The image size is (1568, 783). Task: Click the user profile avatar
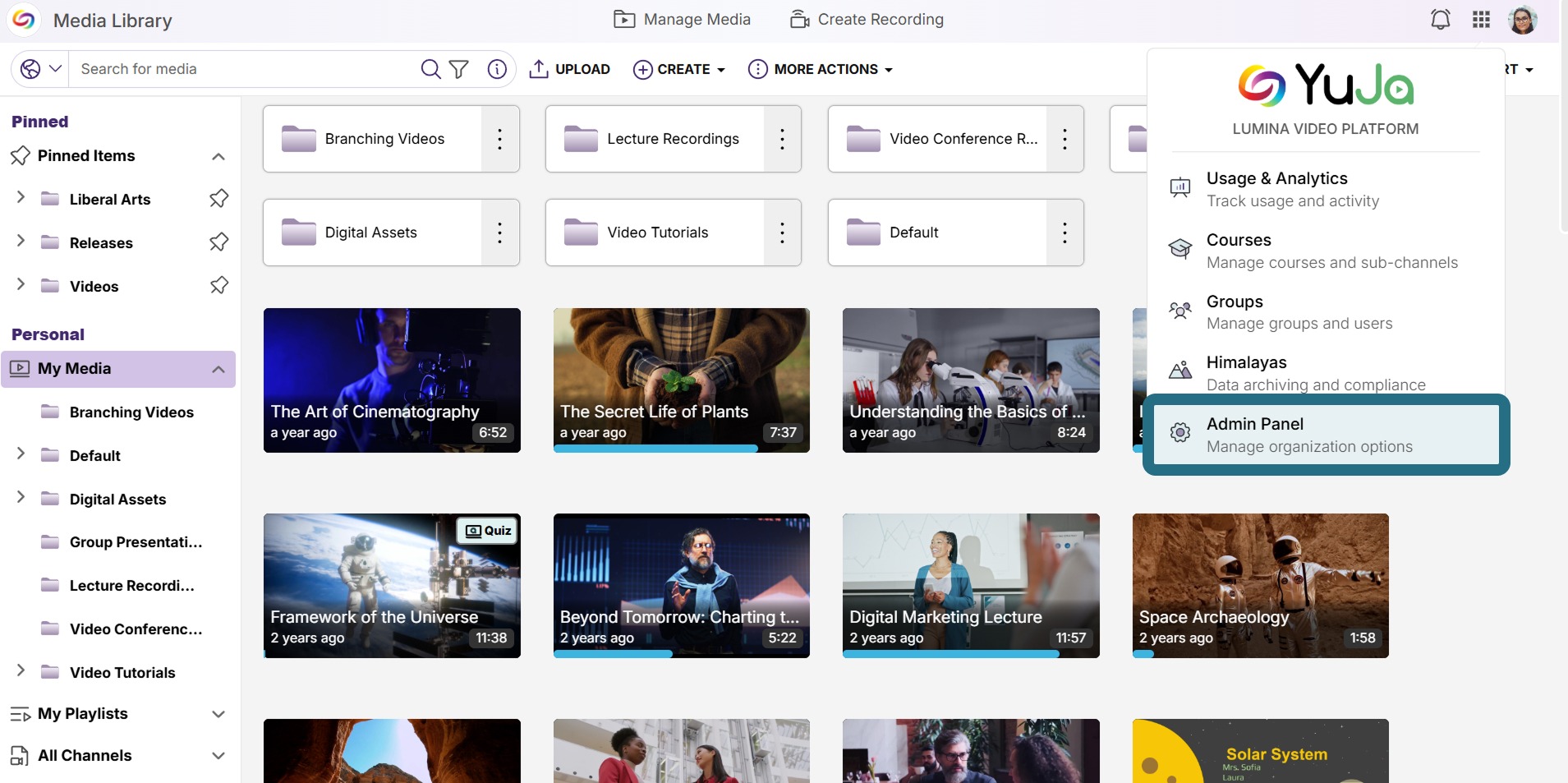(x=1523, y=20)
